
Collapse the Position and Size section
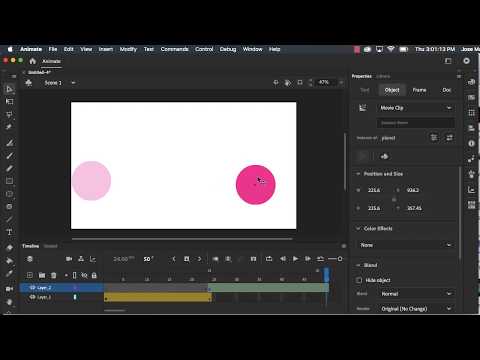point(358,174)
